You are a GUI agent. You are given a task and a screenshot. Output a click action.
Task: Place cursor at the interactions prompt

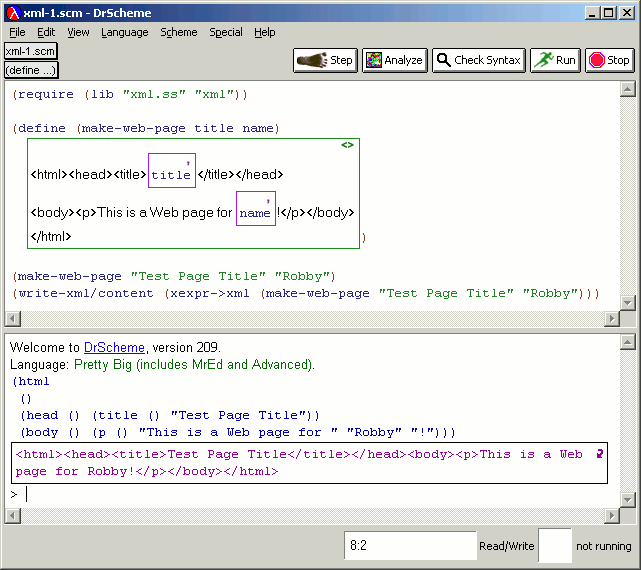pyautogui.click(x=27, y=494)
